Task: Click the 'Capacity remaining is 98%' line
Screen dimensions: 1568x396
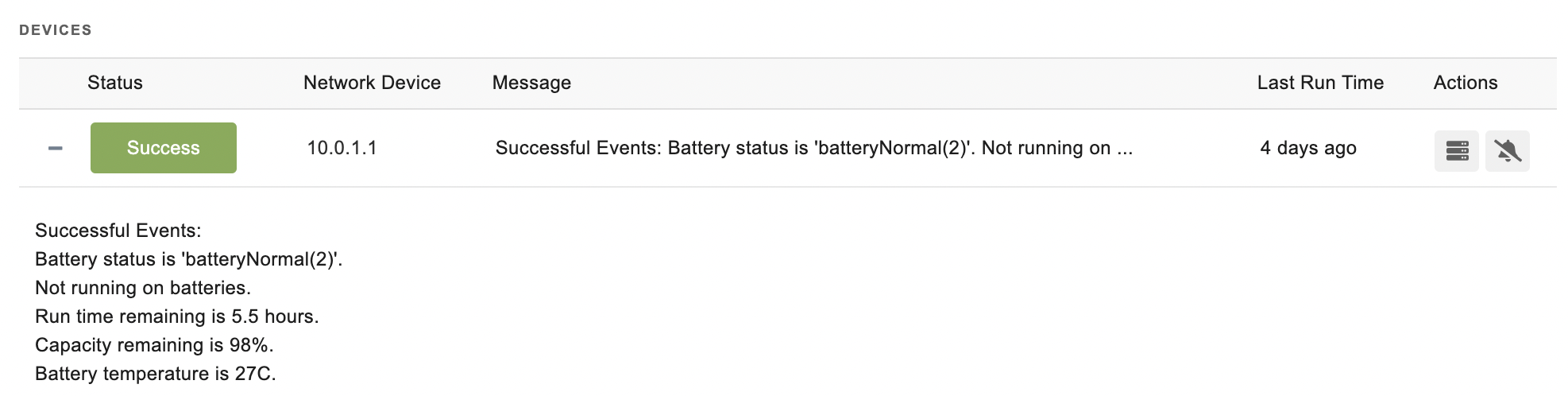Action: coord(154,345)
